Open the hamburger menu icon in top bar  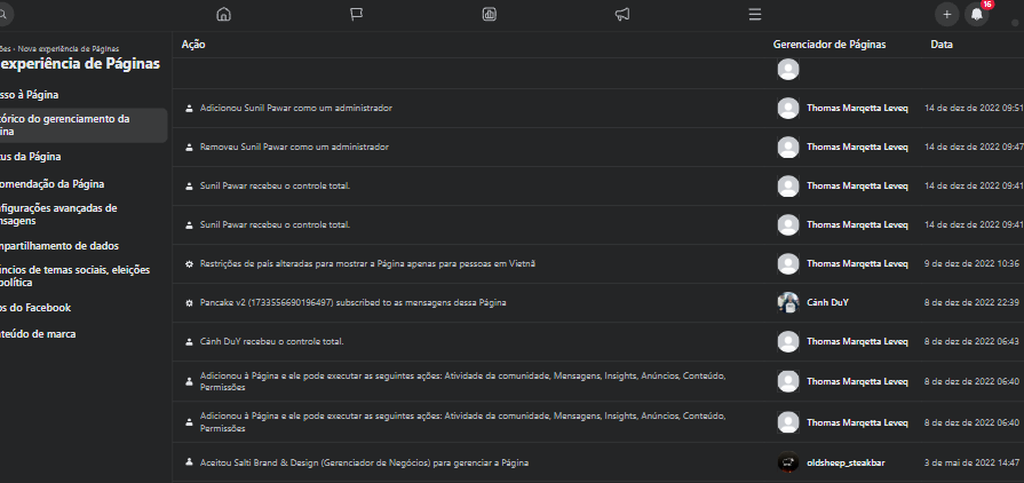[755, 14]
